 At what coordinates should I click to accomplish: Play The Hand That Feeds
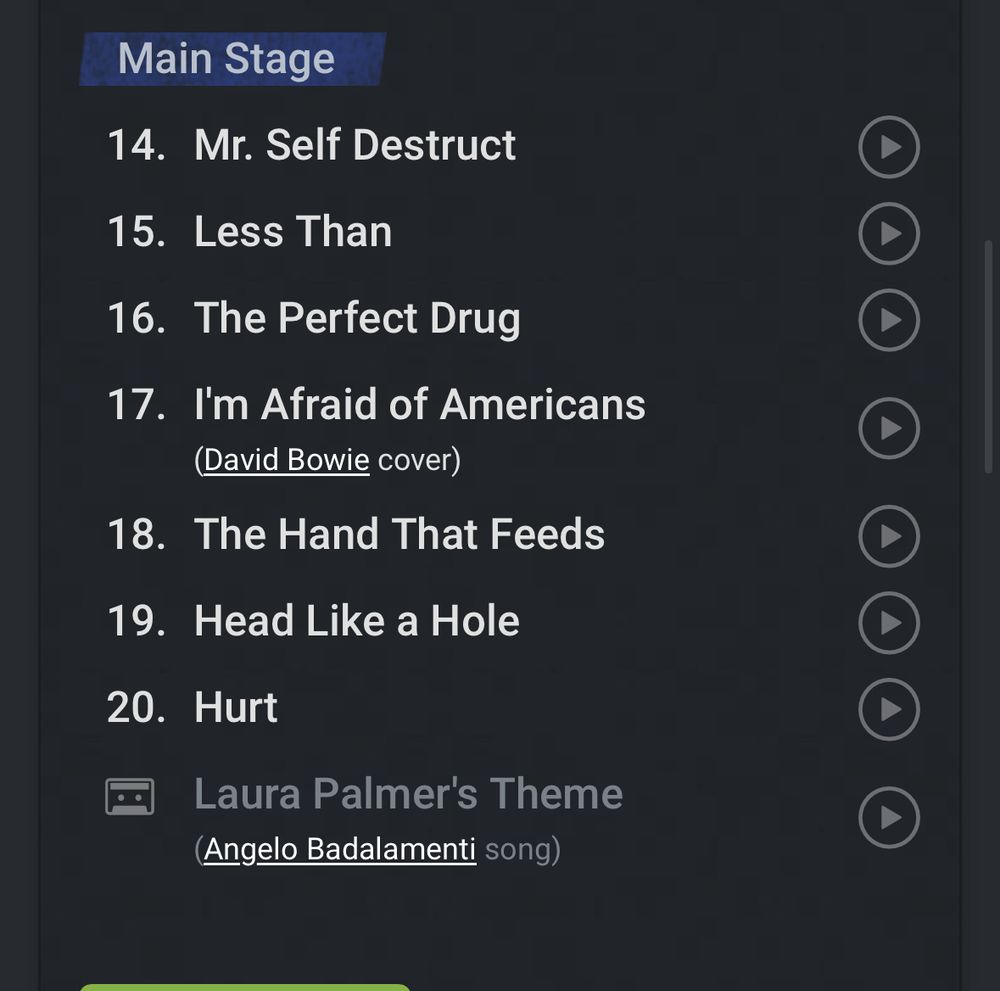(x=888, y=536)
